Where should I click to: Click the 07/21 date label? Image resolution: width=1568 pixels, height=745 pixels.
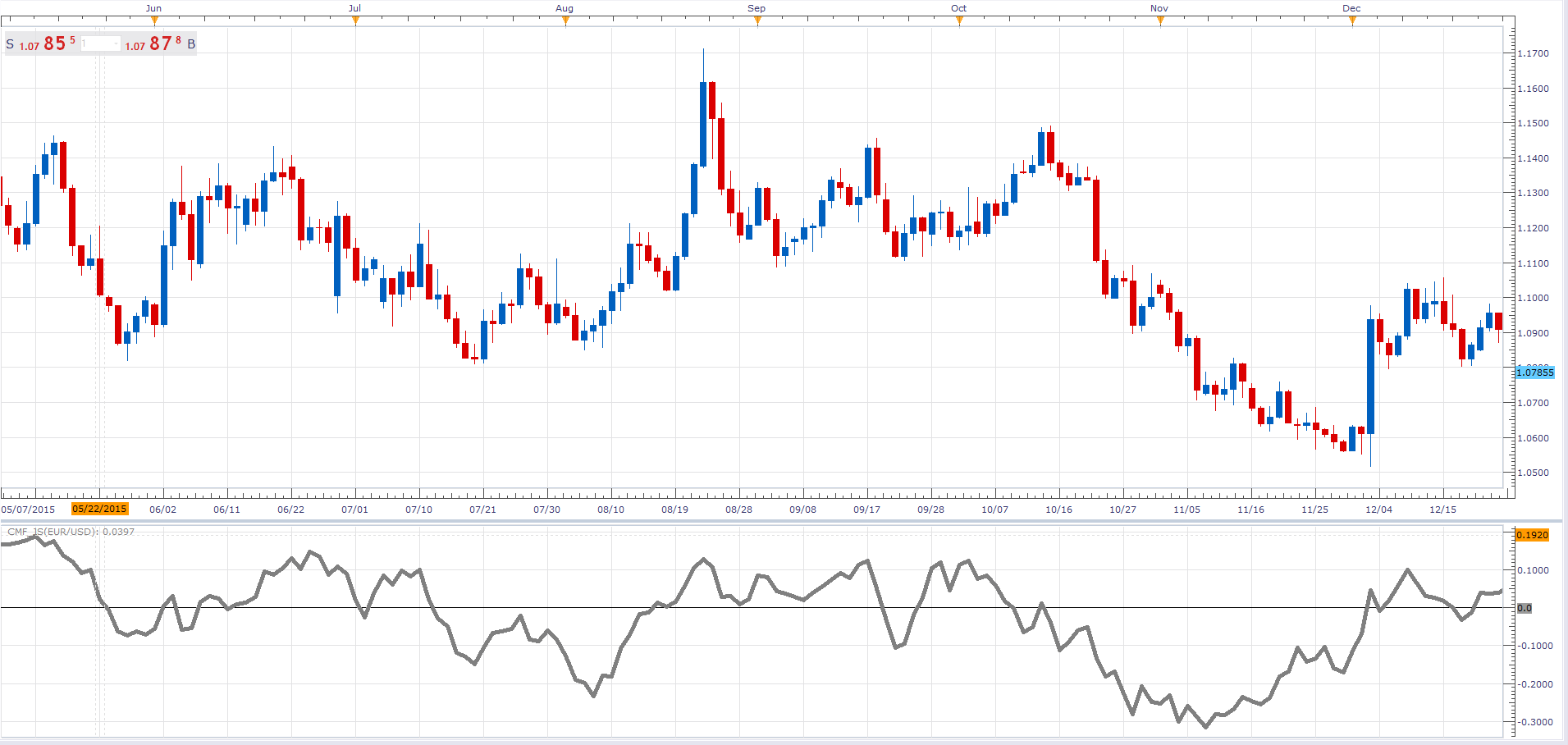(x=483, y=510)
